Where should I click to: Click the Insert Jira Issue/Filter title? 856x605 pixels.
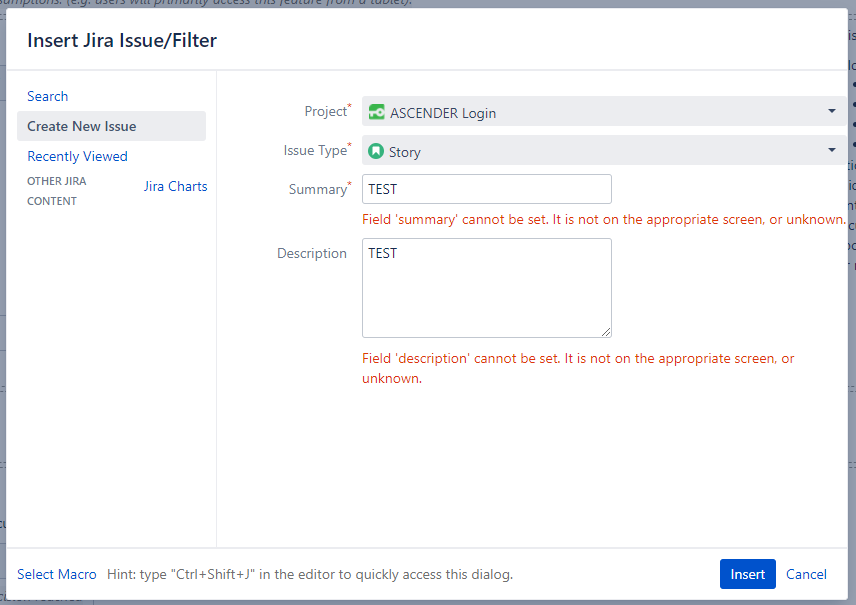click(x=122, y=40)
